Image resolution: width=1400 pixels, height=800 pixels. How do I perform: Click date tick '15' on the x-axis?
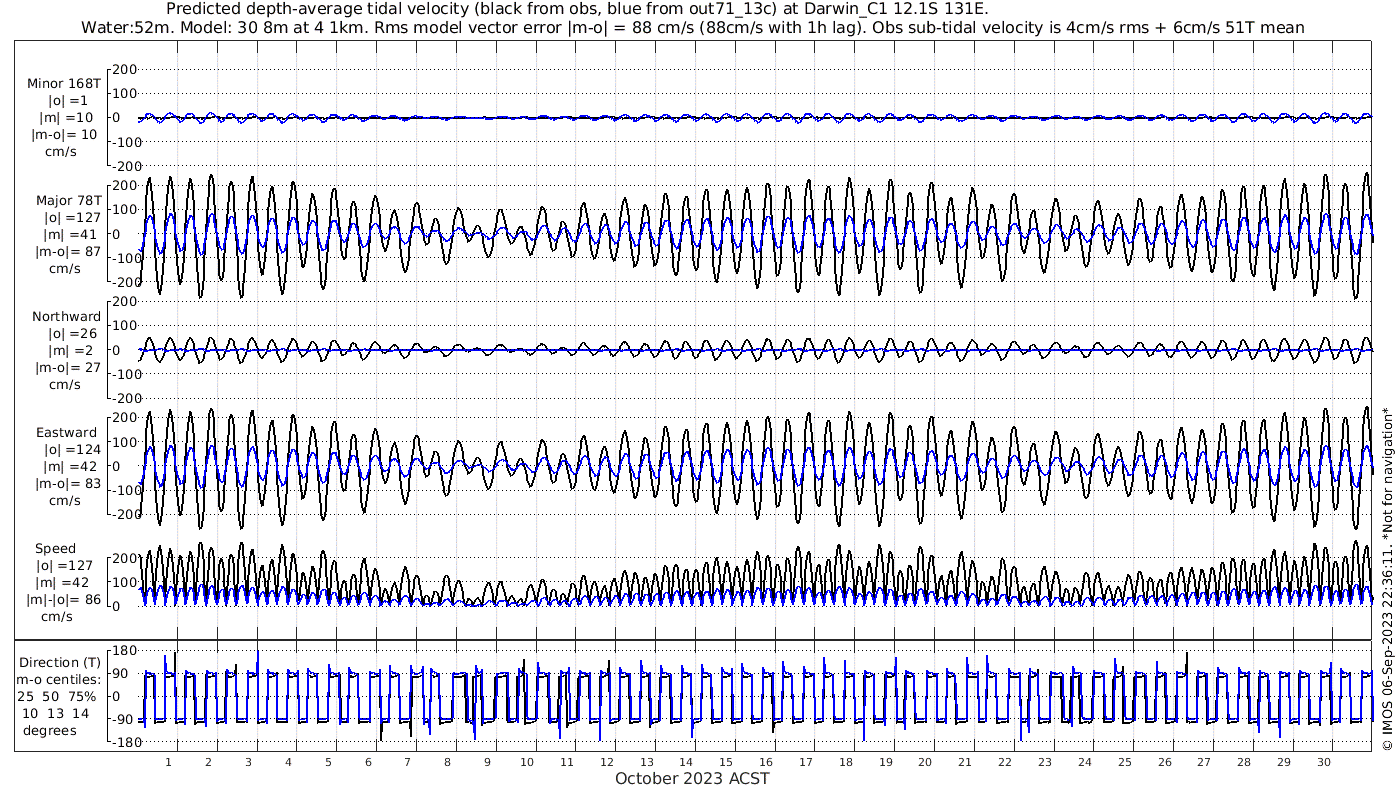[727, 761]
